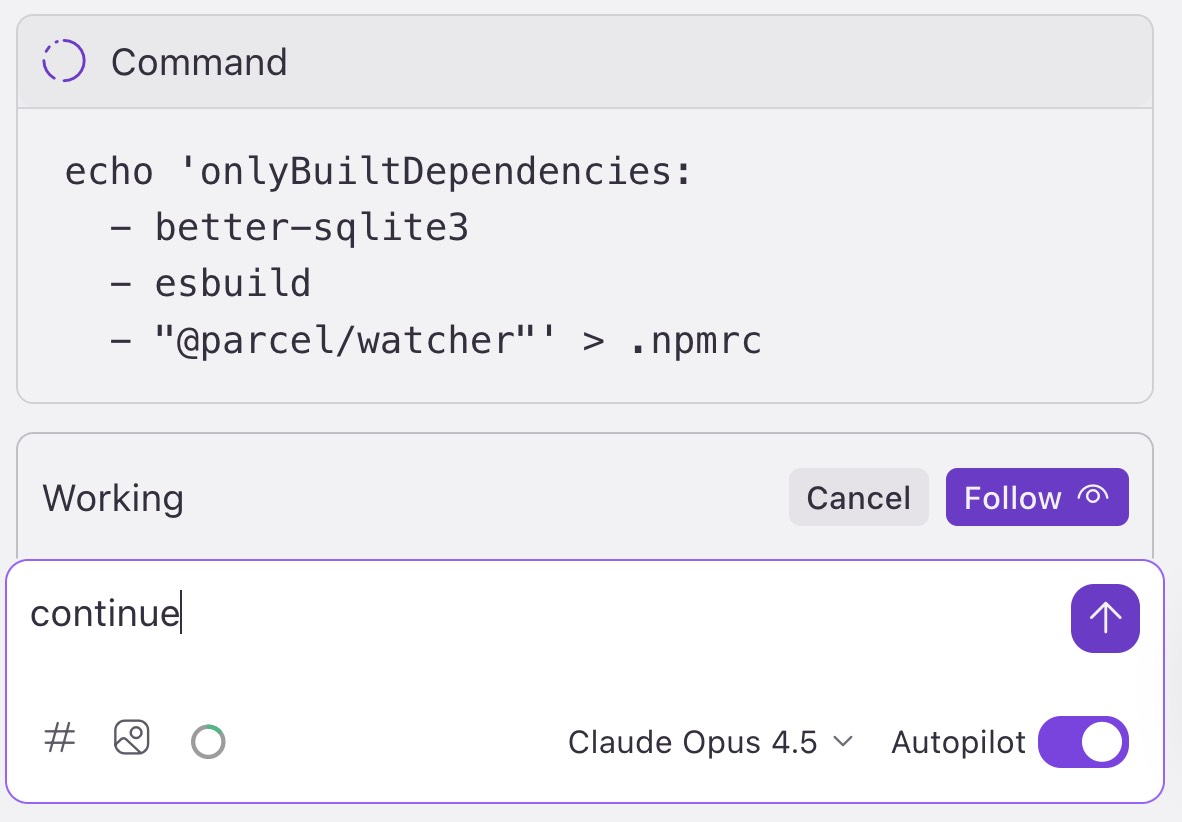Click the circular context usage indicator
This screenshot has height=822, width=1182.
[208, 741]
